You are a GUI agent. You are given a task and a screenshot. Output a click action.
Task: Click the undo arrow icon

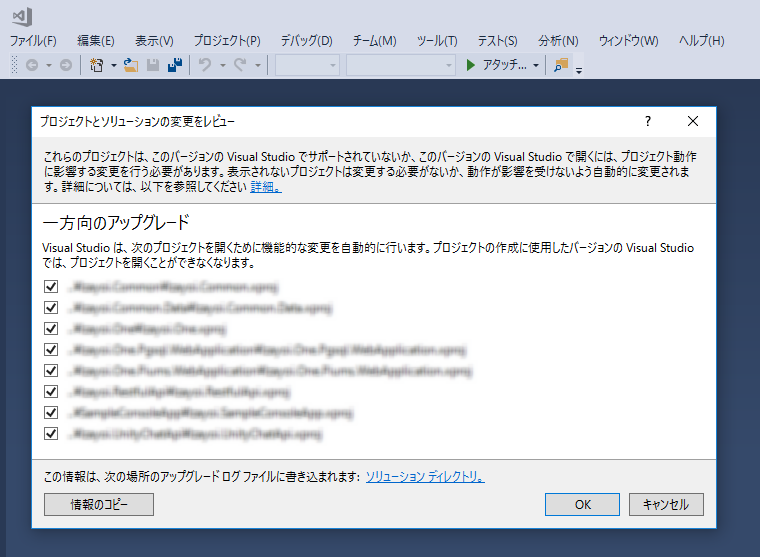click(206, 65)
